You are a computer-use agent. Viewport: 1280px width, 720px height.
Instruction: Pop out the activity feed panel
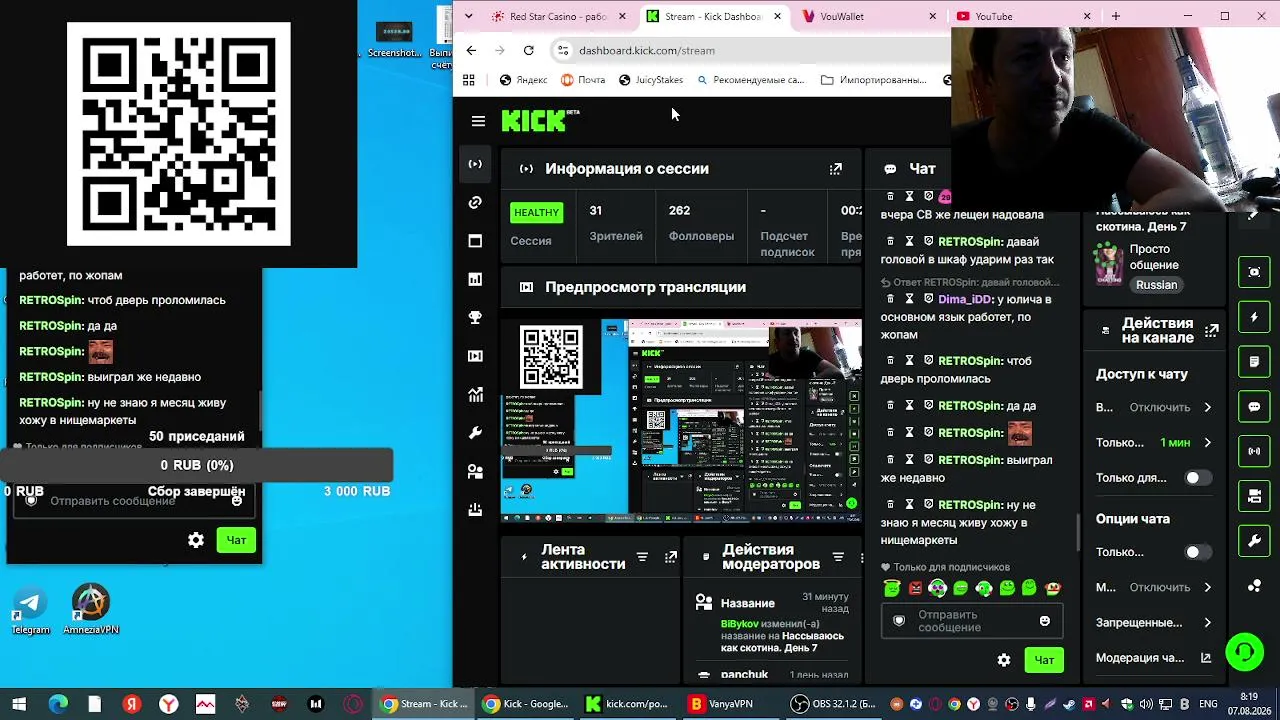[671, 557]
